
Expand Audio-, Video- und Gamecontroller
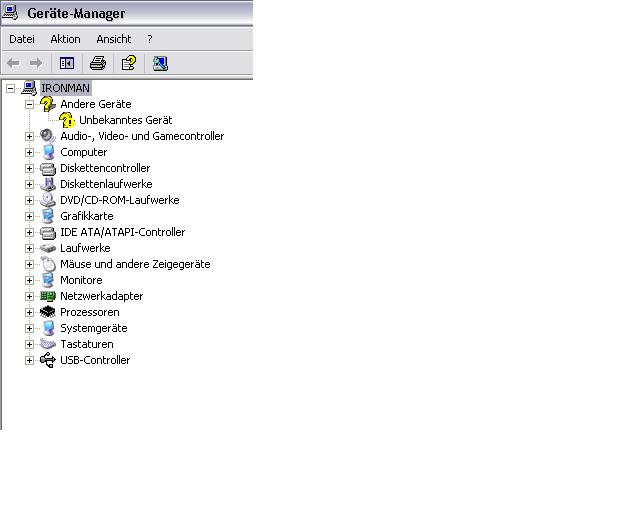coord(30,136)
